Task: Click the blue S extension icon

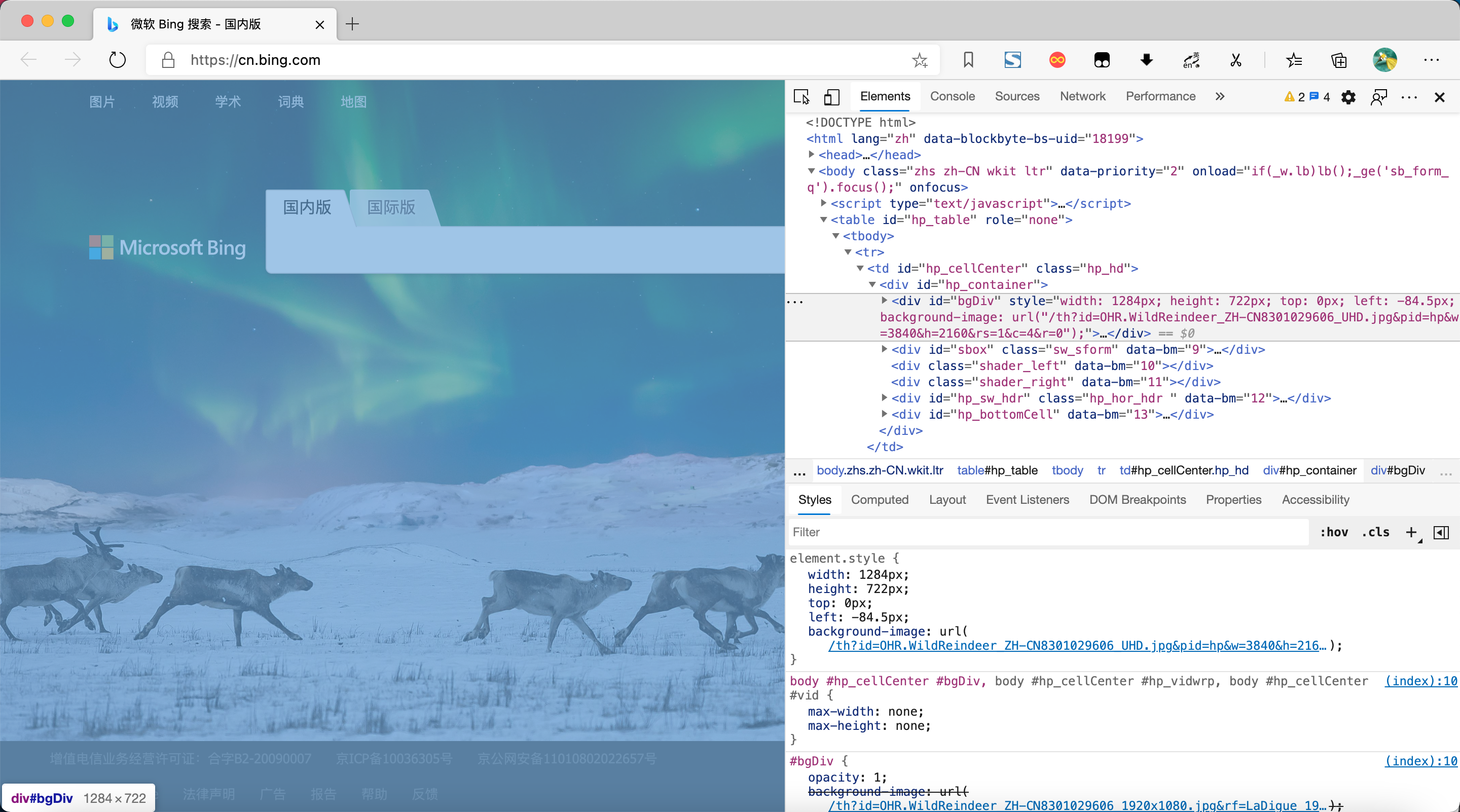Action: (1012, 60)
